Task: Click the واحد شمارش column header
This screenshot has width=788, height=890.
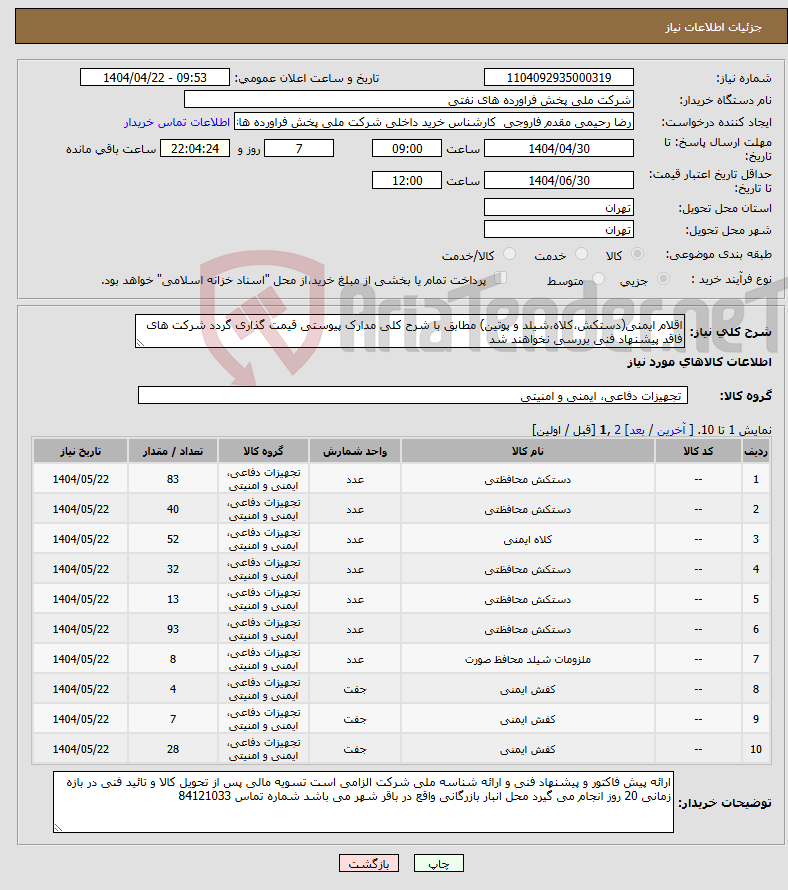Action: click(x=355, y=451)
